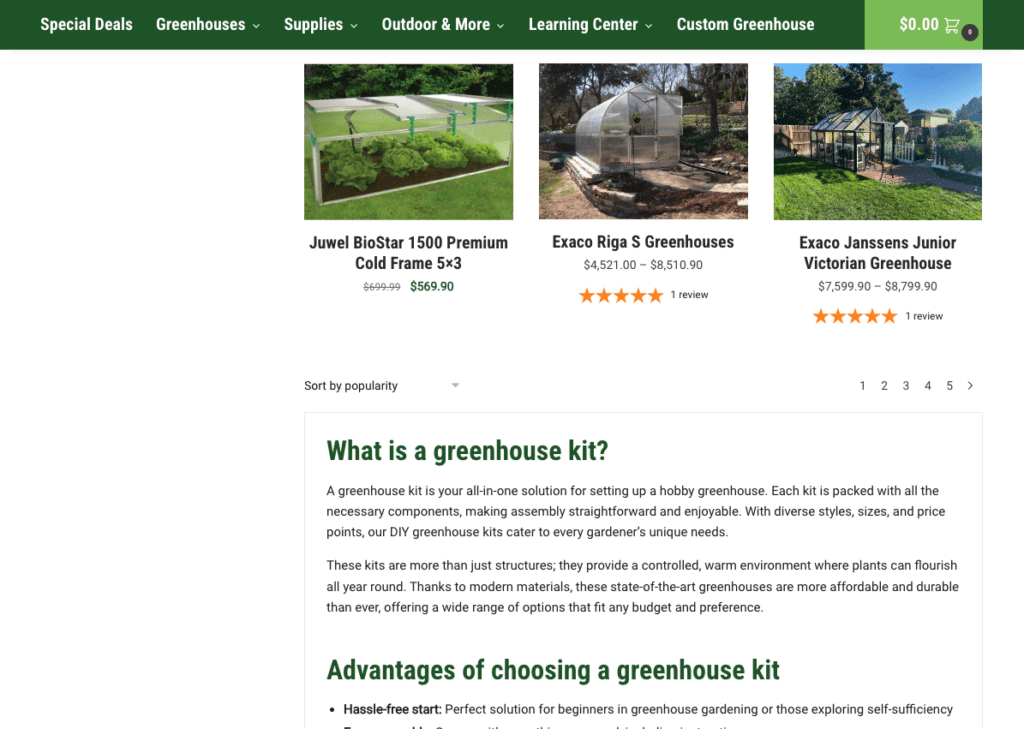
Task: Click the Janssens Junior Victorian star rating
Action: click(855, 317)
